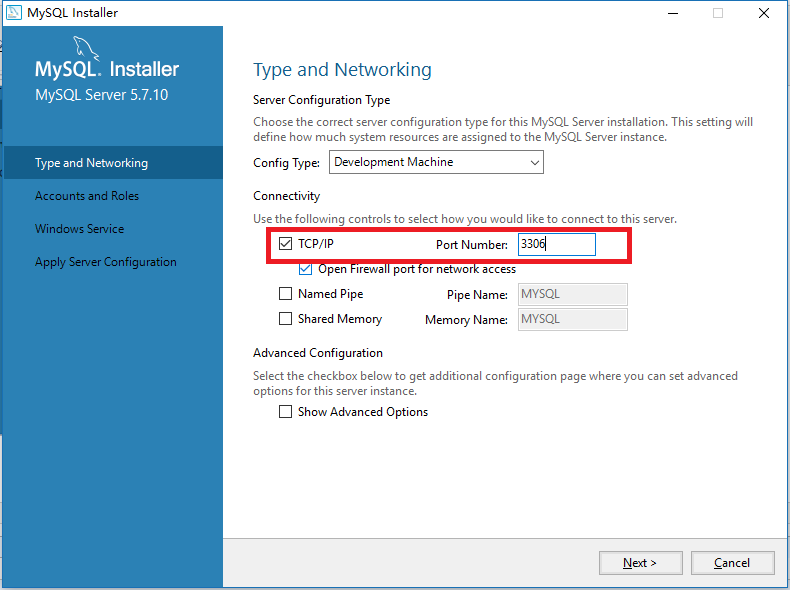Click the Memory Name text field

pos(572,319)
